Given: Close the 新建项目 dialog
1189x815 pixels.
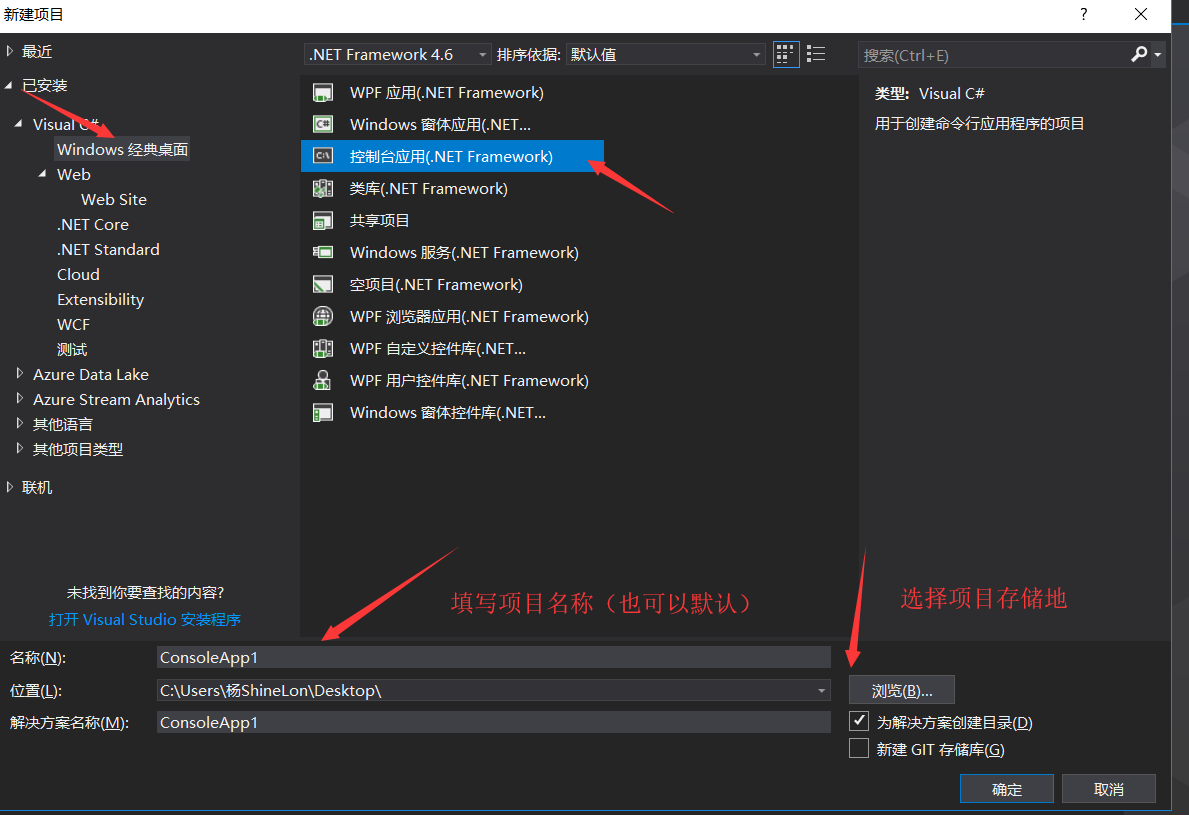Looking at the screenshot, I should click(1140, 14).
